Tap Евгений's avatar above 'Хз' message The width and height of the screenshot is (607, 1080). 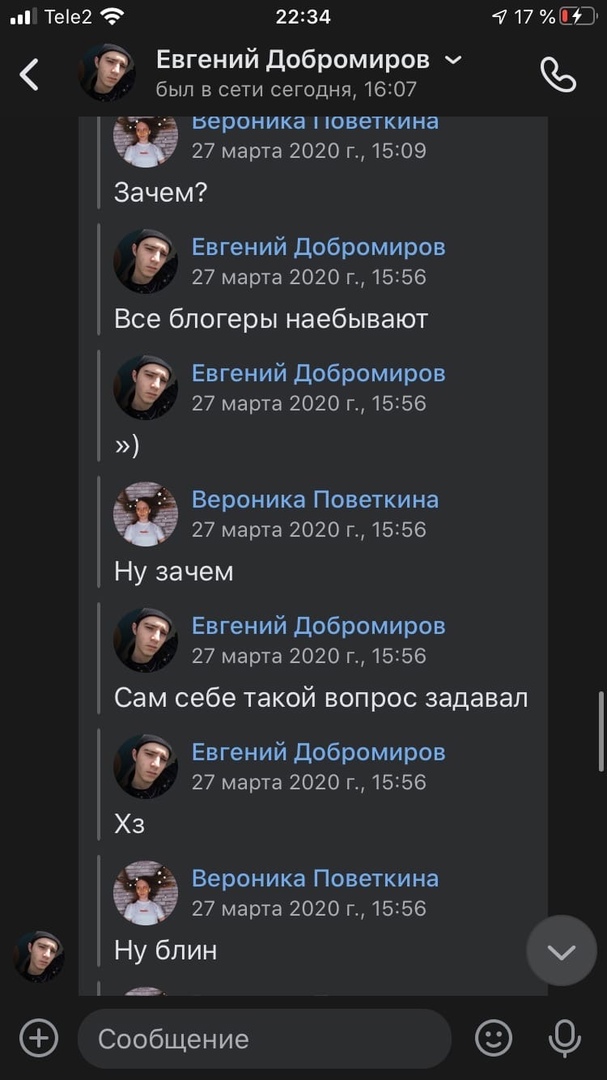[x=145, y=767]
